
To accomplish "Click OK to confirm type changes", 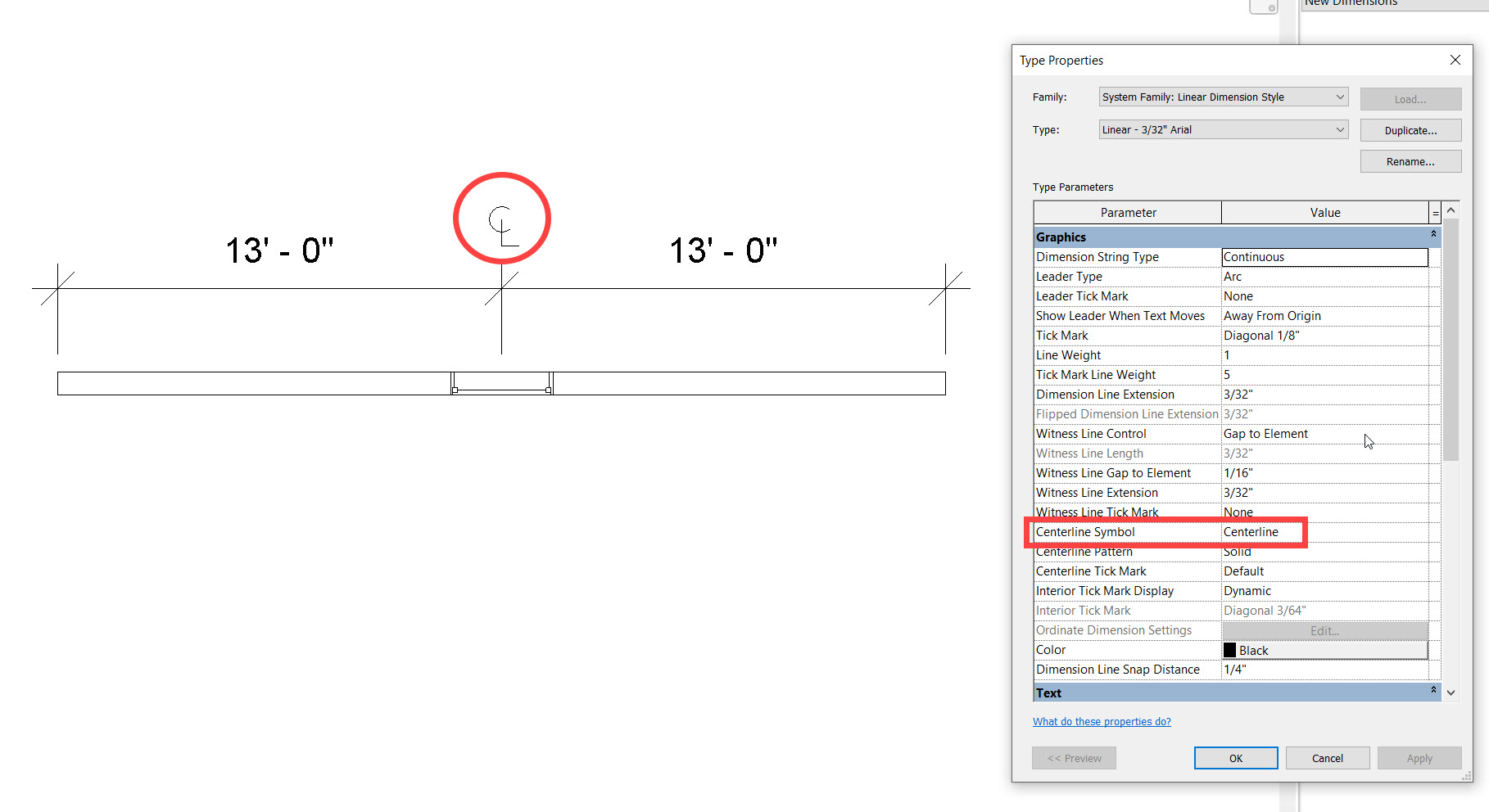I will click(1235, 757).
